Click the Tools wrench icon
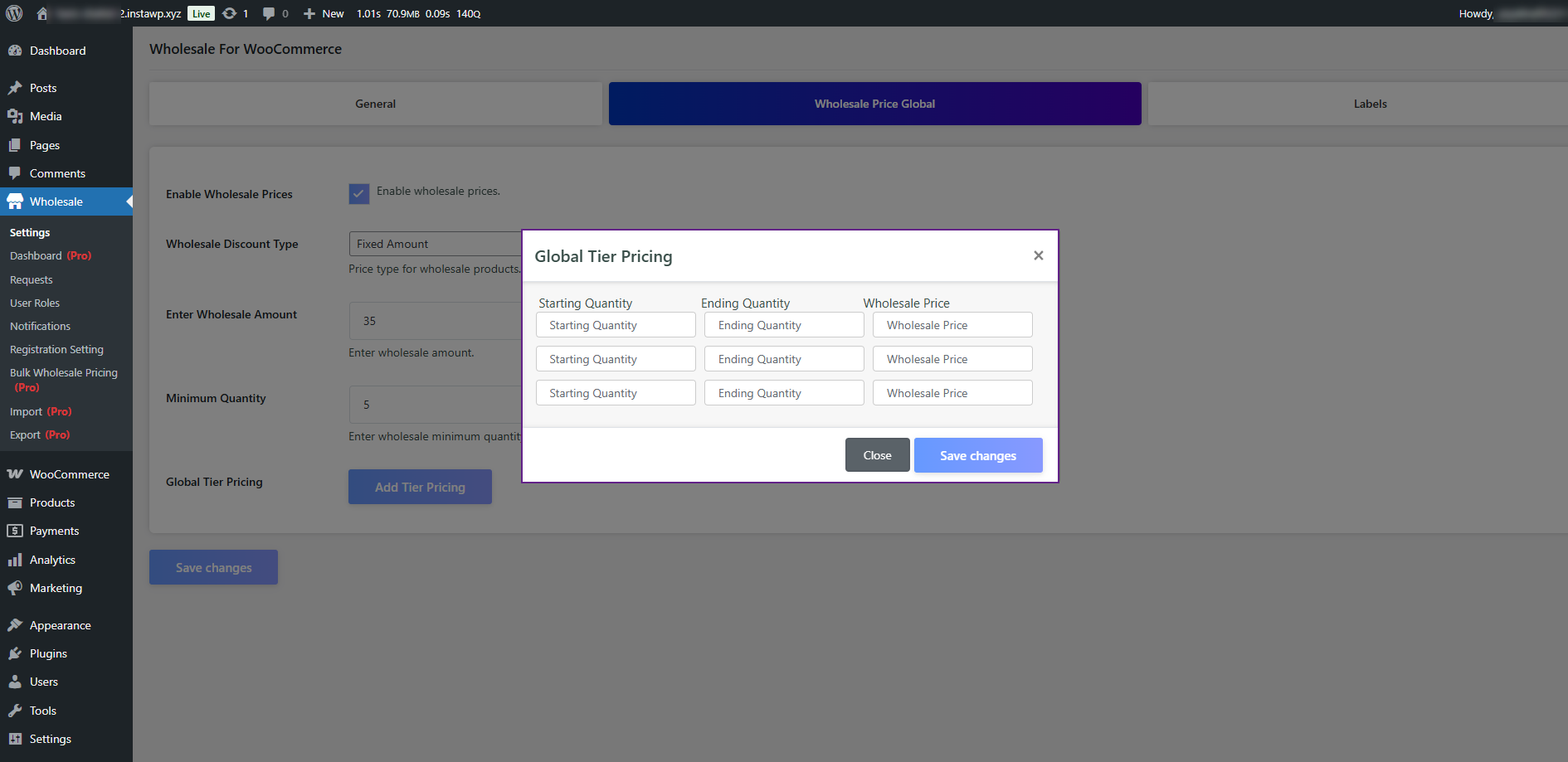The height and width of the screenshot is (762, 1568). click(x=15, y=711)
